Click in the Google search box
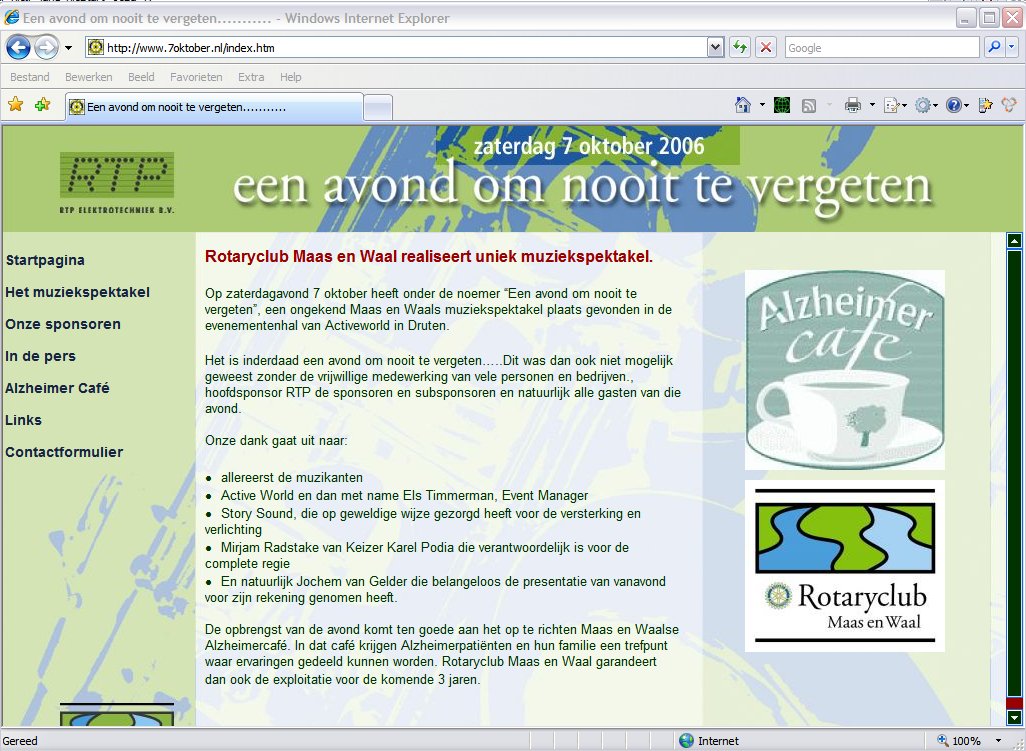The width and height of the screenshot is (1026, 751). pyautogui.click(x=880, y=47)
